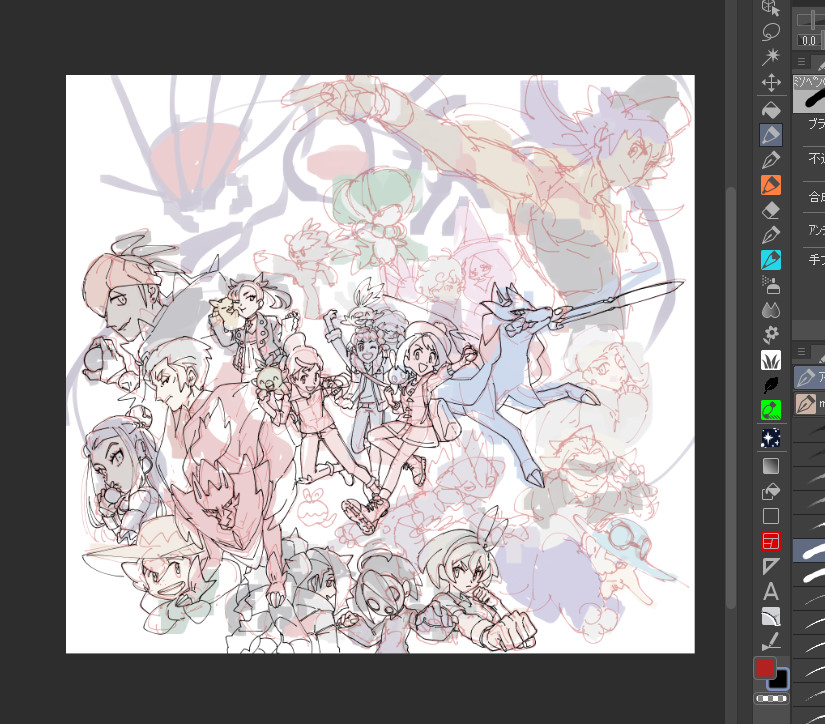This screenshot has height=724, width=825.
Task: Select the orange marker tool
Action: coord(771,185)
